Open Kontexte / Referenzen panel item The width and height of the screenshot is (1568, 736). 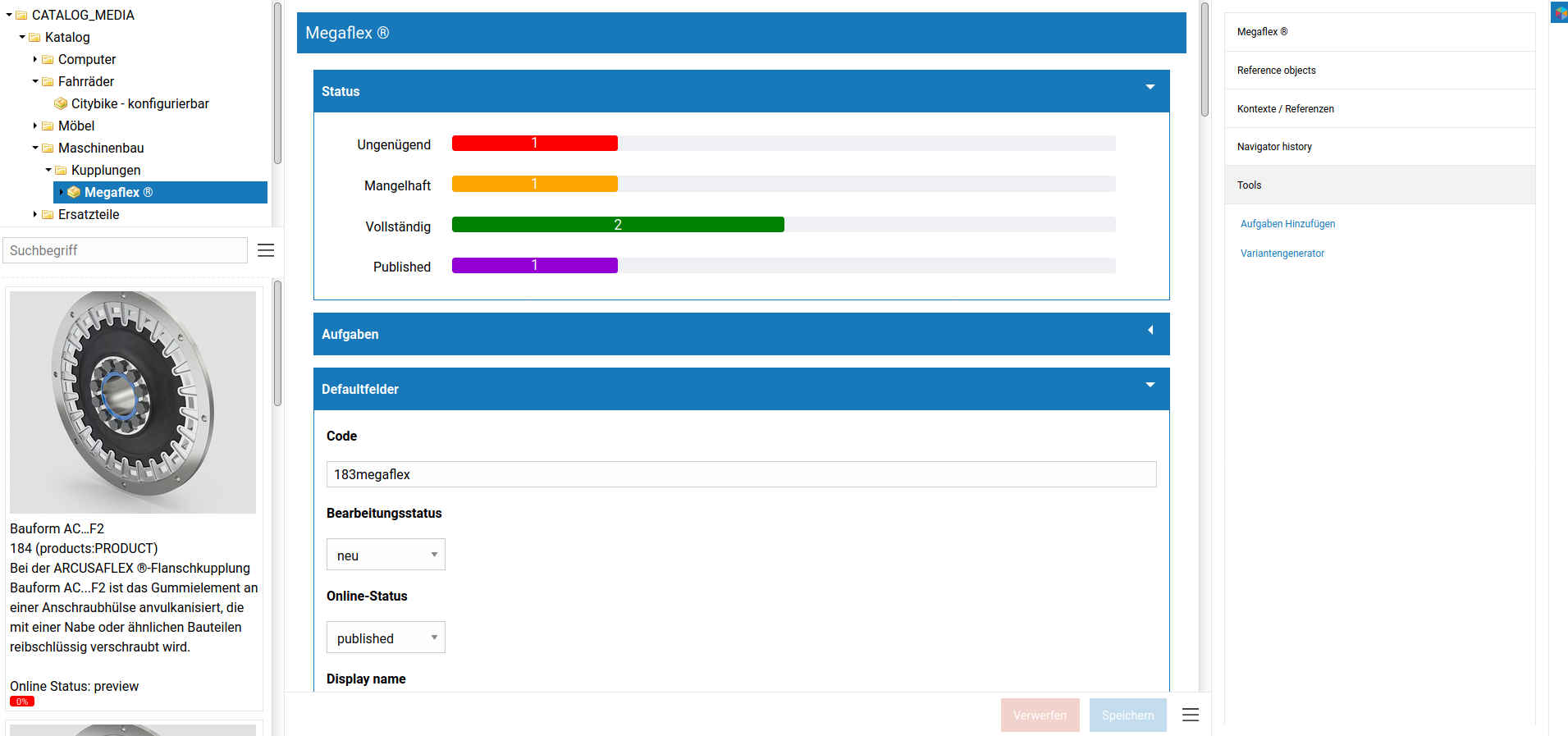(1379, 108)
